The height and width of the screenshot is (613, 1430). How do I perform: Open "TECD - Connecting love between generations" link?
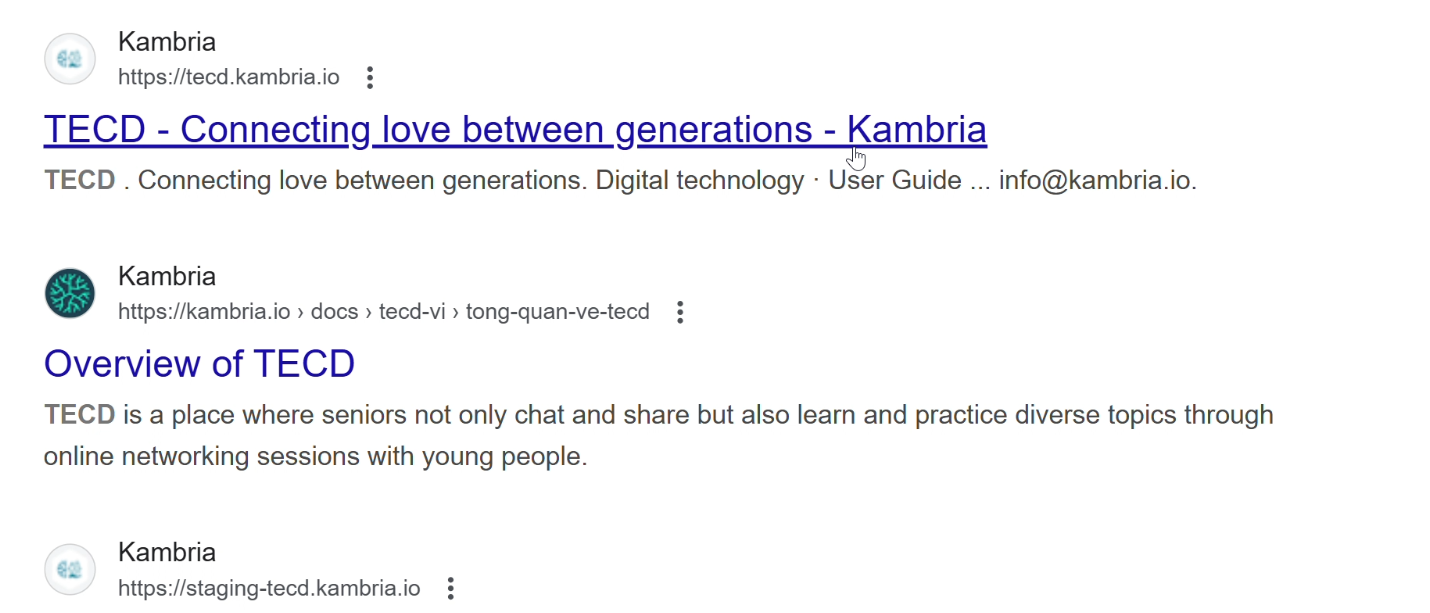pyautogui.click(x=514, y=130)
